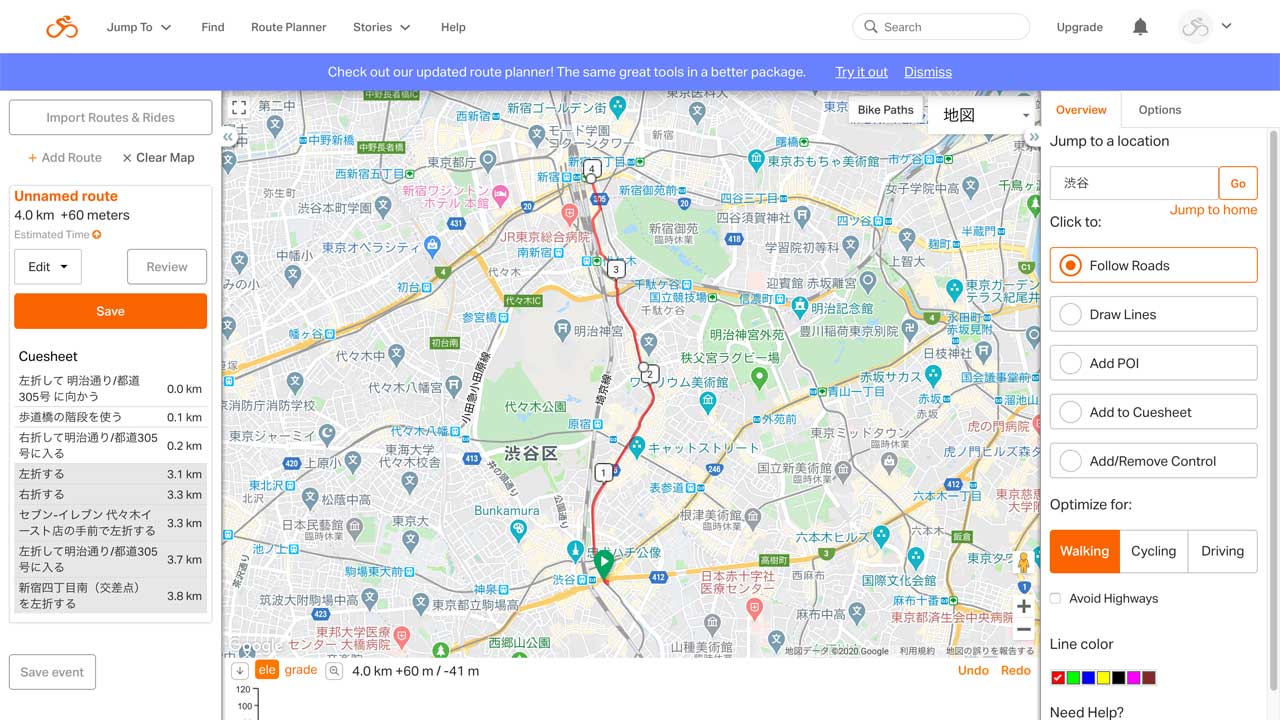Image resolution: width=1280 pixels, height=720 pixels.
Task: Open the user profile avatar
Action: (x=1195, y=27)
